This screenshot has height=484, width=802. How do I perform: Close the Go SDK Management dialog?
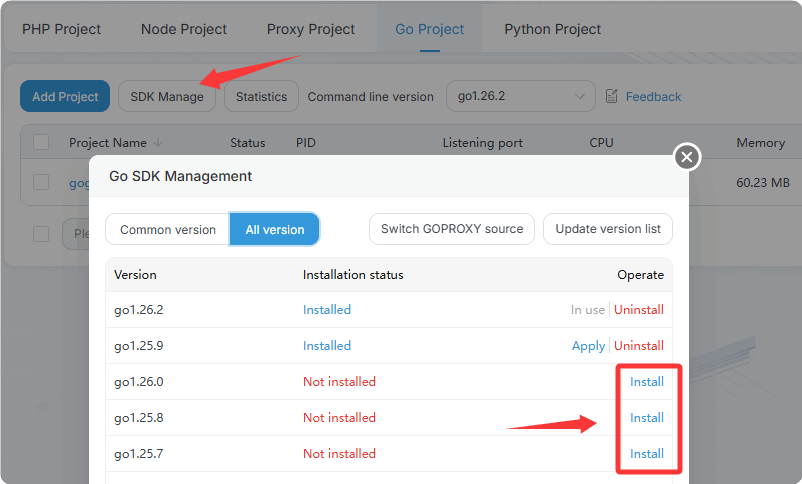point(686,157)
